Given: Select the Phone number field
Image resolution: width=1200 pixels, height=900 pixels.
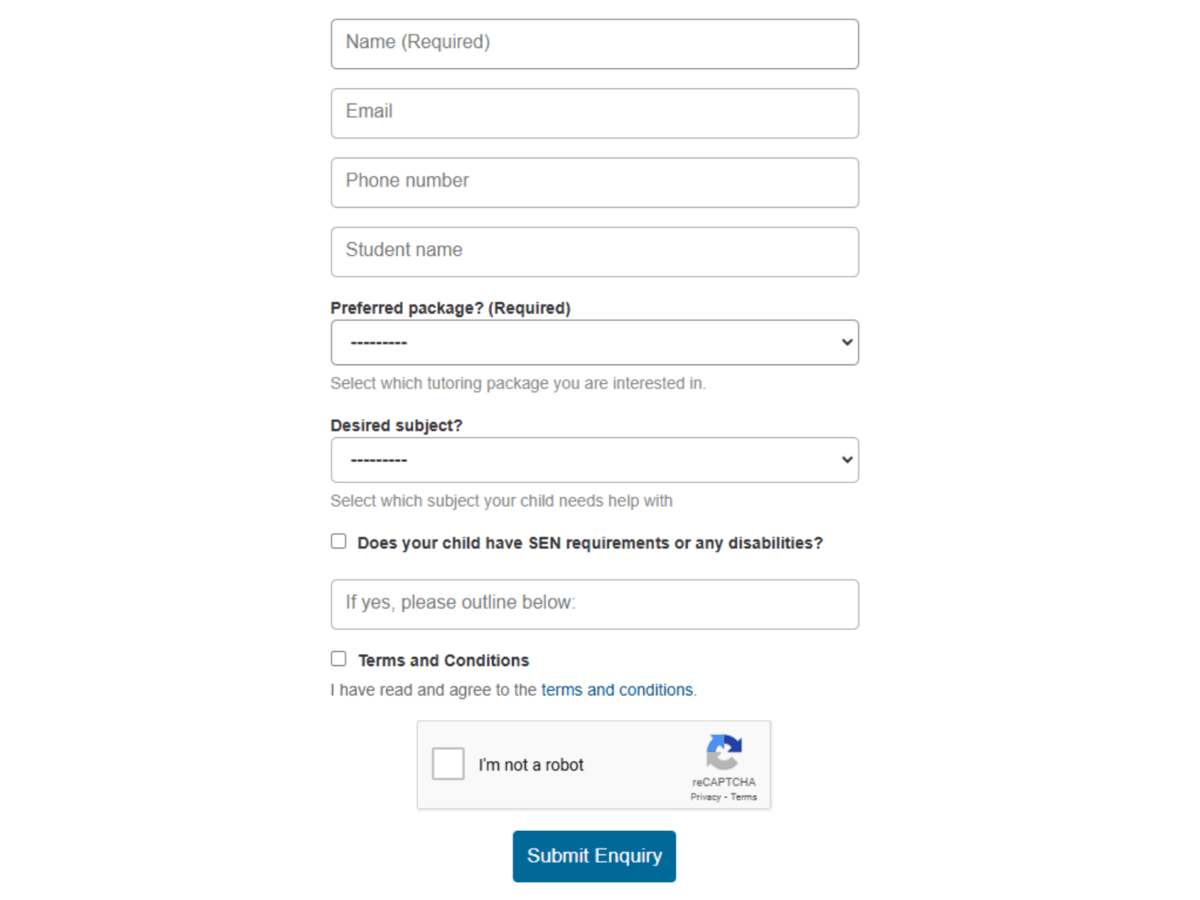Looking at the screenshot, I should 594,182.
